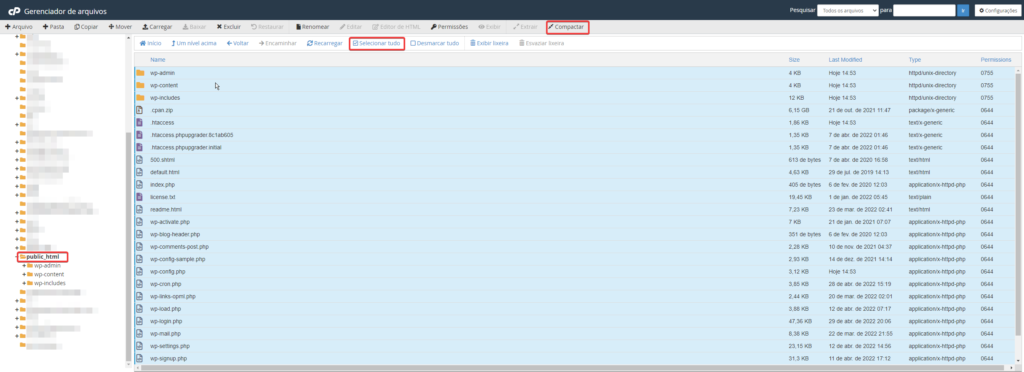The image size is (1024, 372).
Task: Go to Início home directory
Action: coord(150,43)
